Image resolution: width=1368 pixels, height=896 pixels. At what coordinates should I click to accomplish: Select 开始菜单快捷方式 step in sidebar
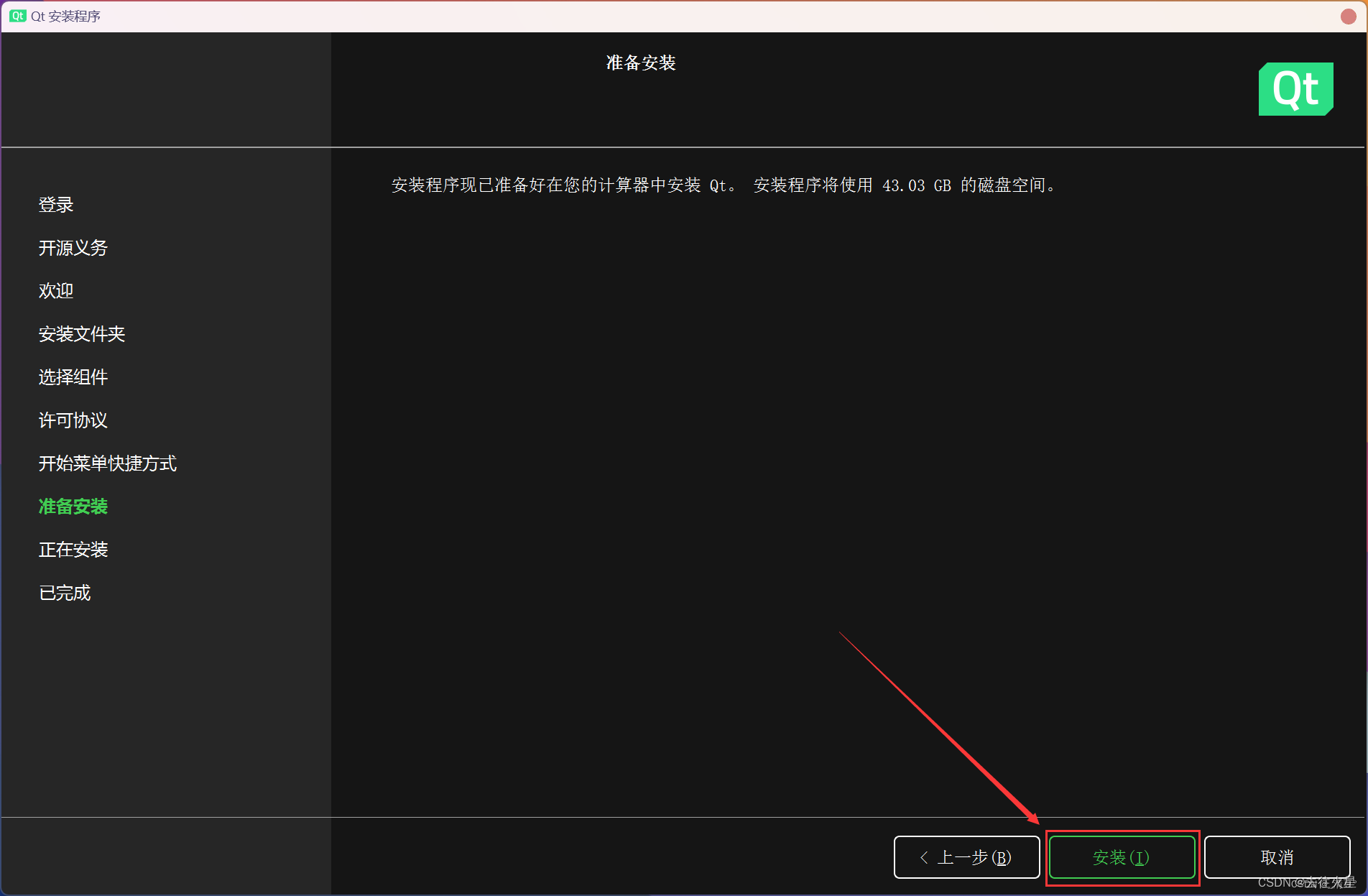(108, 463)
